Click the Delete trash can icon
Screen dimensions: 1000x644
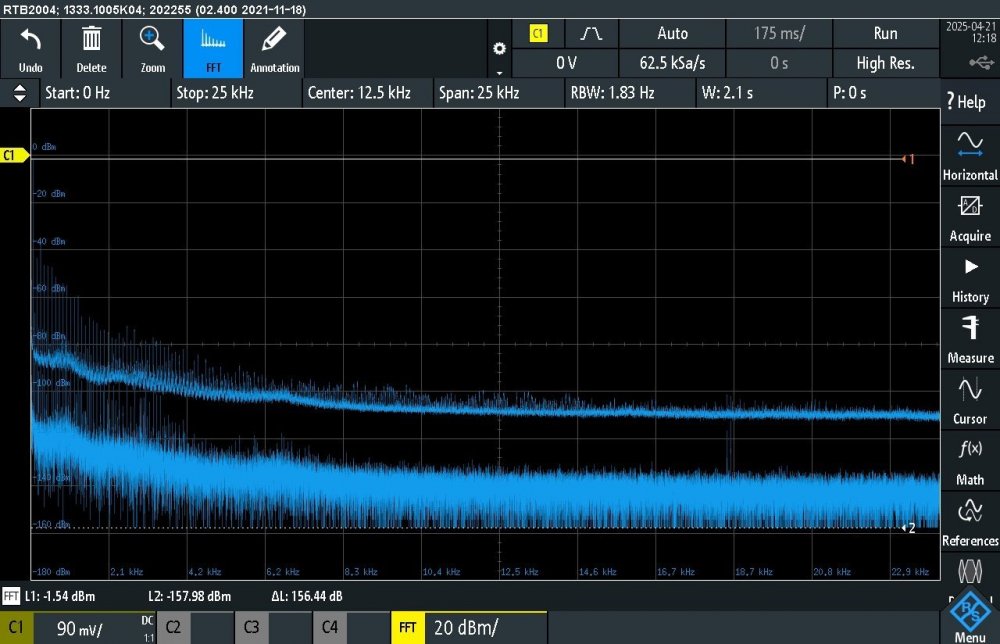pyautogui.click(x=91, y=41)
